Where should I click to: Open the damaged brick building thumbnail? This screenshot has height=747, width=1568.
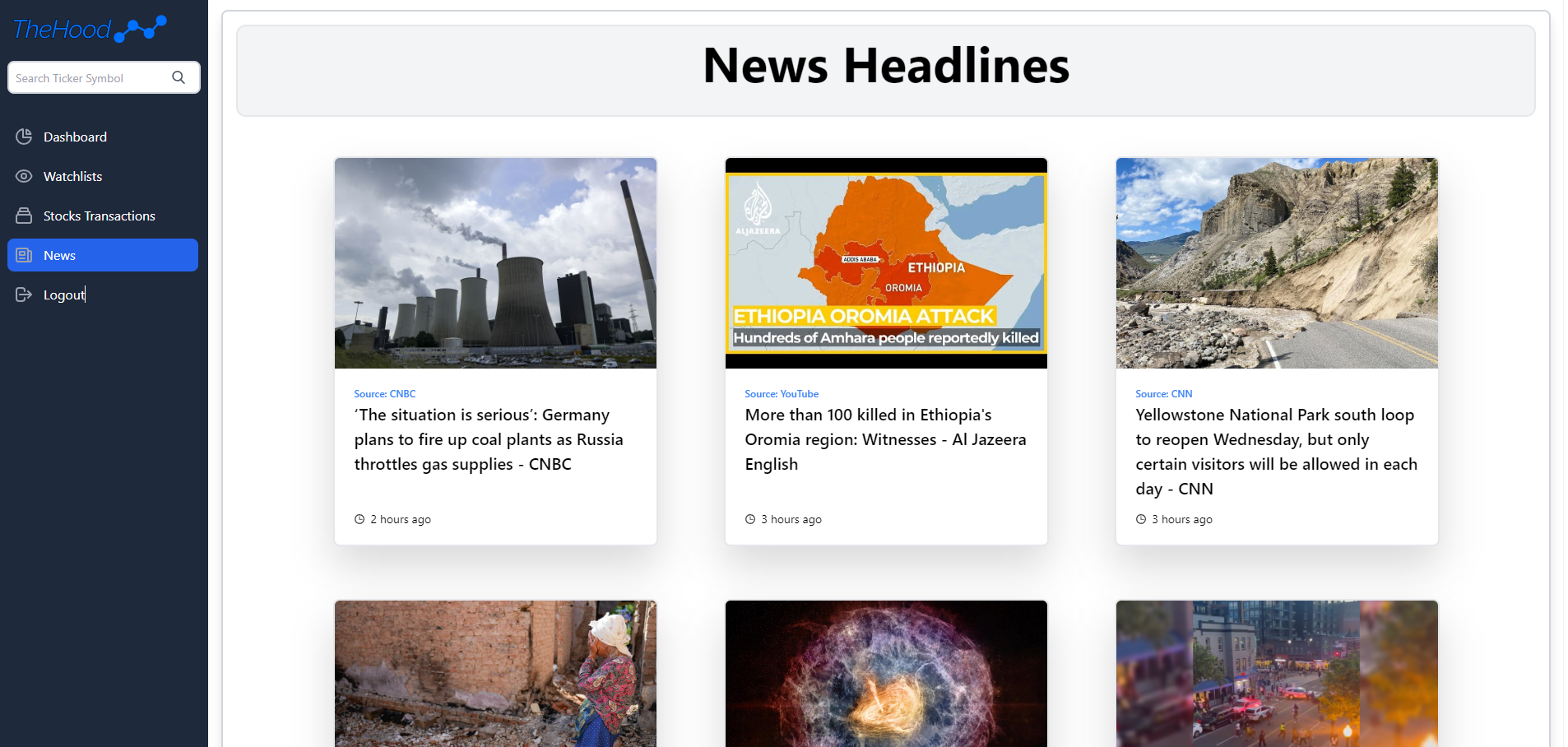point(495,674)
